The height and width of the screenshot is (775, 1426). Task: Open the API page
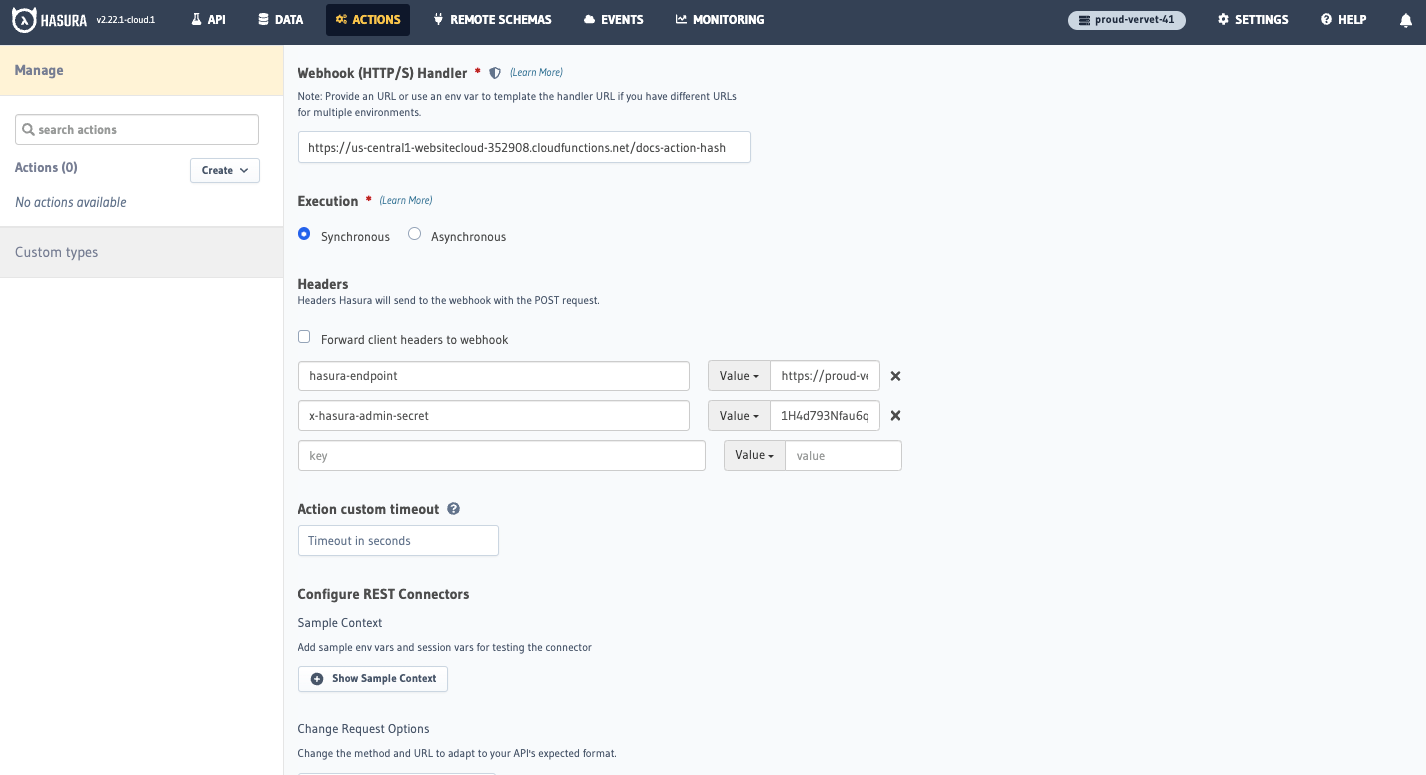click(207, 19)
